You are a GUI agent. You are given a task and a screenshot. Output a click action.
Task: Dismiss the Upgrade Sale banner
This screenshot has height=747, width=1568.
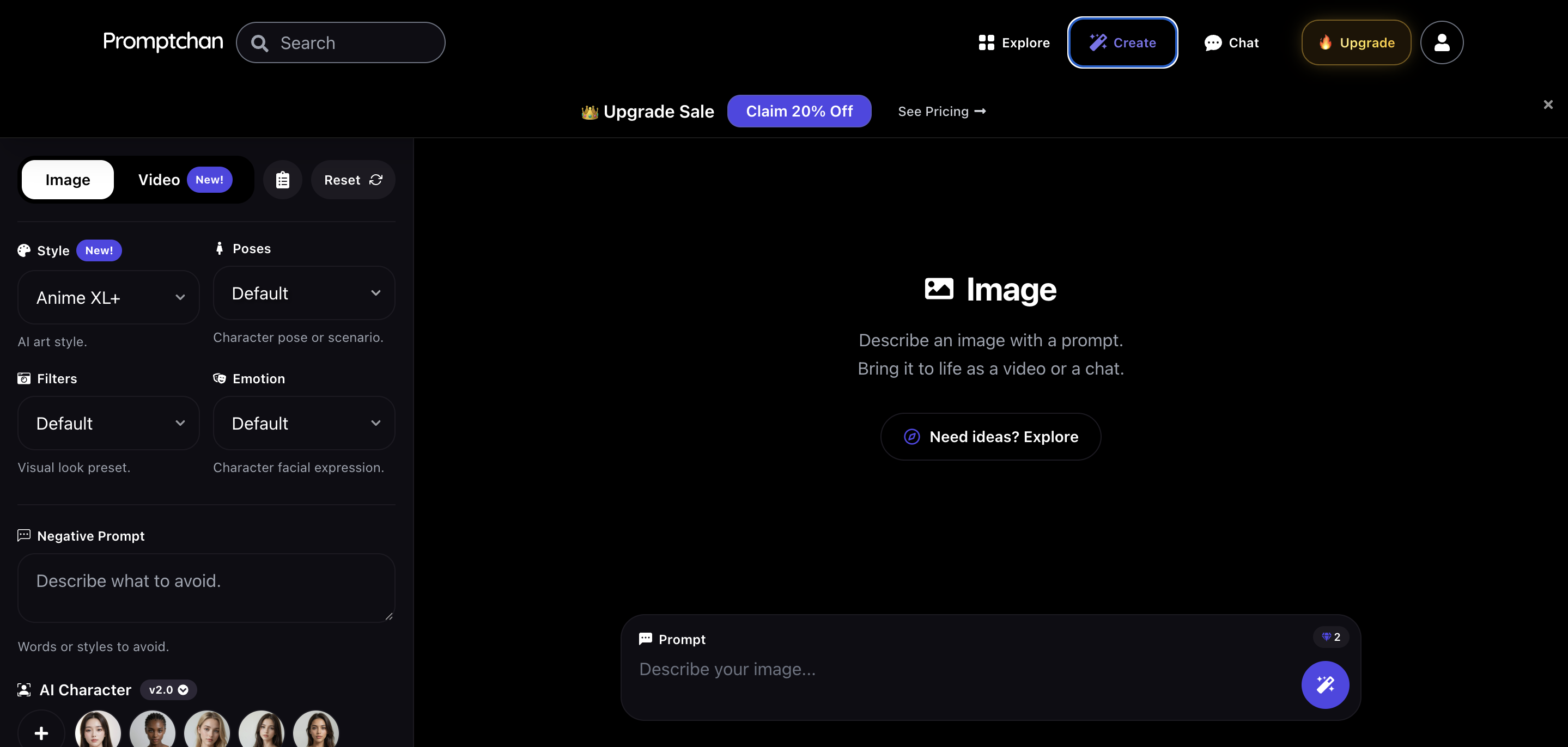[1548, 105]
